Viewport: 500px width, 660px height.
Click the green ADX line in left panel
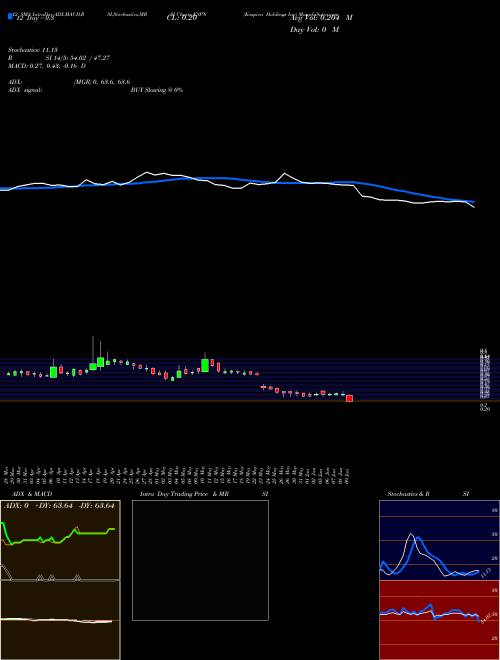click(x=59, y=535)
